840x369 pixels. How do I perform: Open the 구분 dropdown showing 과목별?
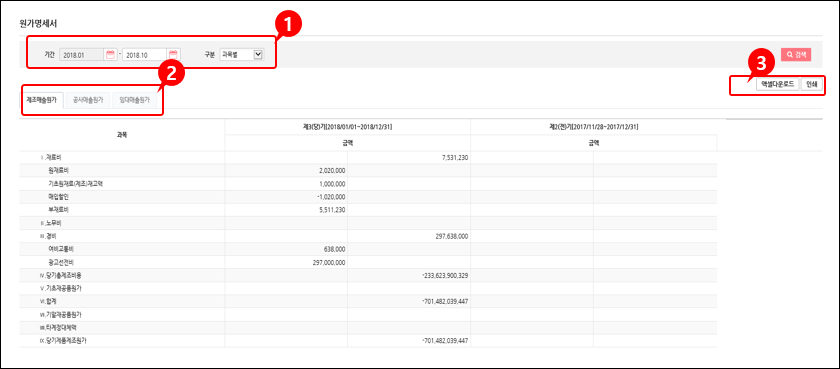click(x=242, y=54)
